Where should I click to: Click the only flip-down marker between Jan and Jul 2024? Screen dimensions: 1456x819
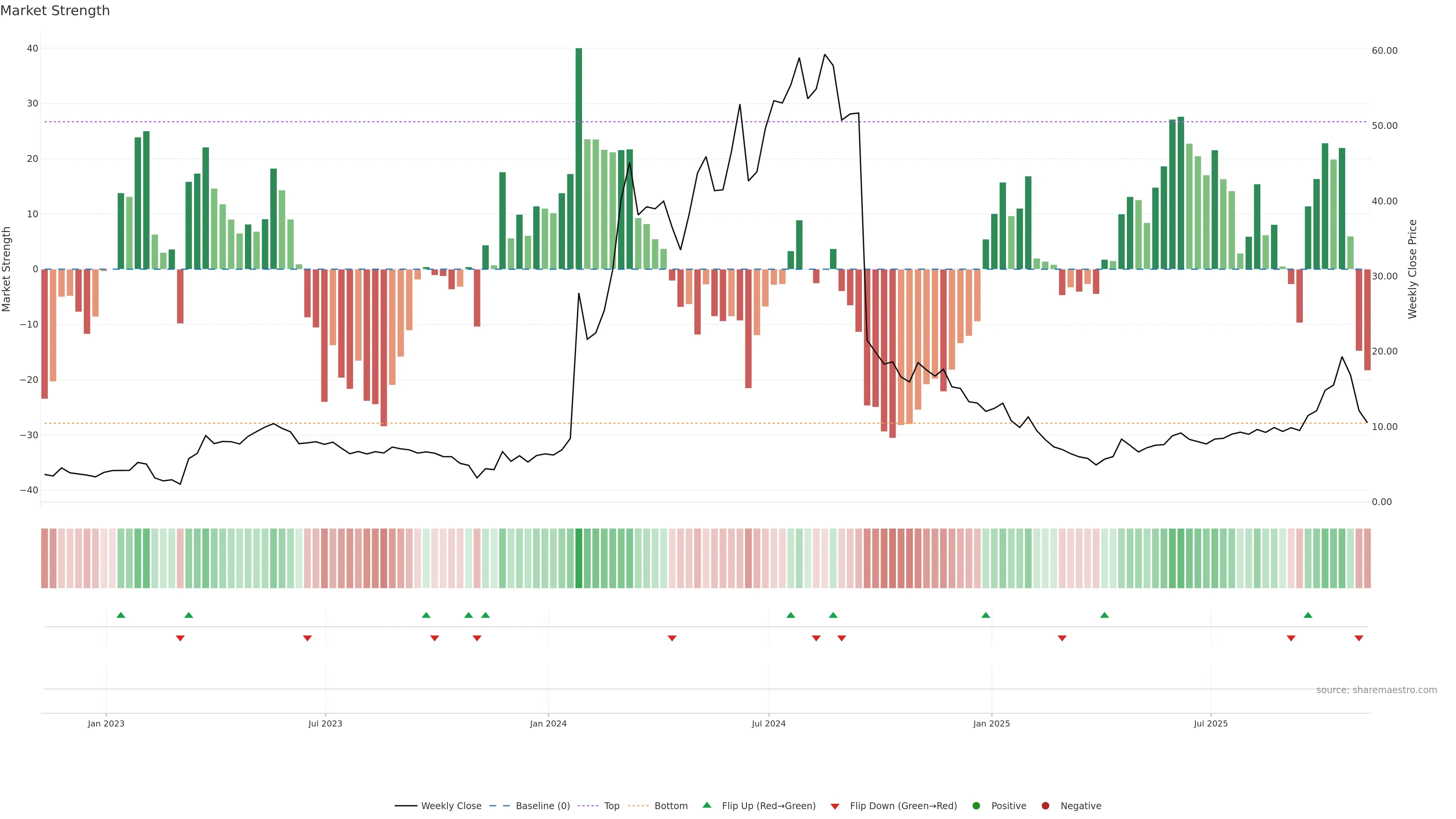pyautogui.click(x=672, y=638)
